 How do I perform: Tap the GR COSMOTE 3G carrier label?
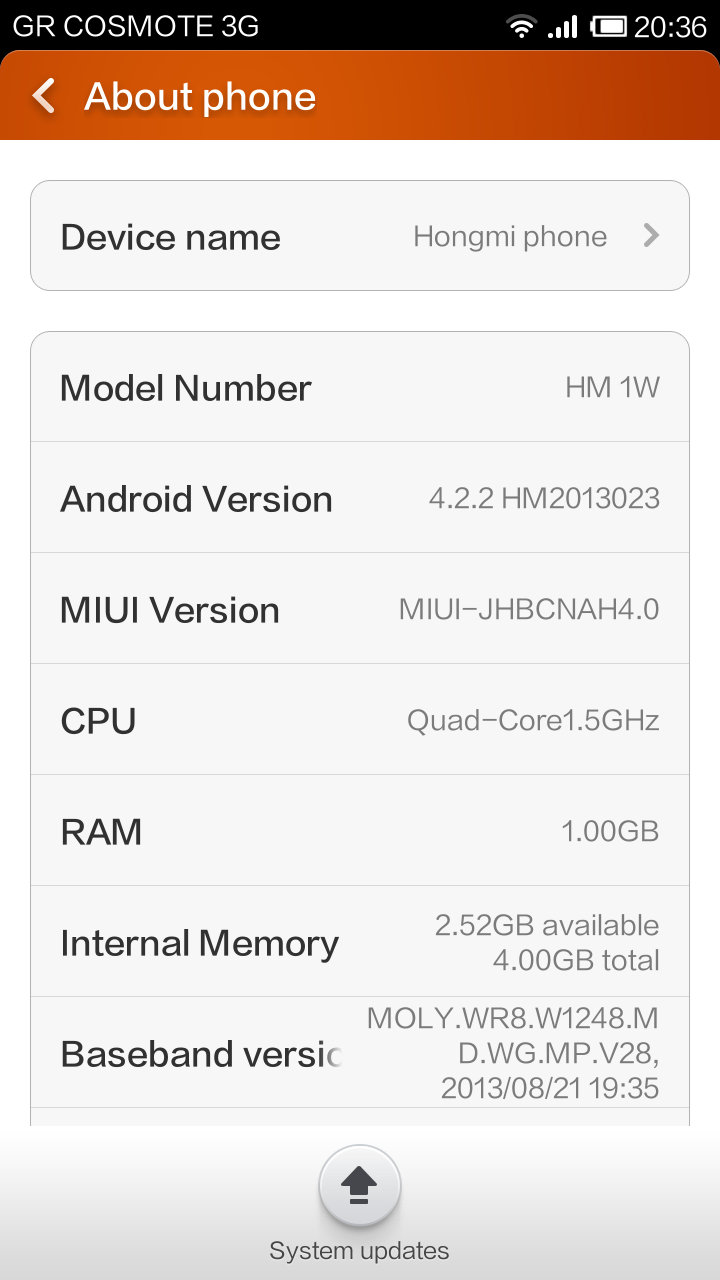[x=135, y=26]
